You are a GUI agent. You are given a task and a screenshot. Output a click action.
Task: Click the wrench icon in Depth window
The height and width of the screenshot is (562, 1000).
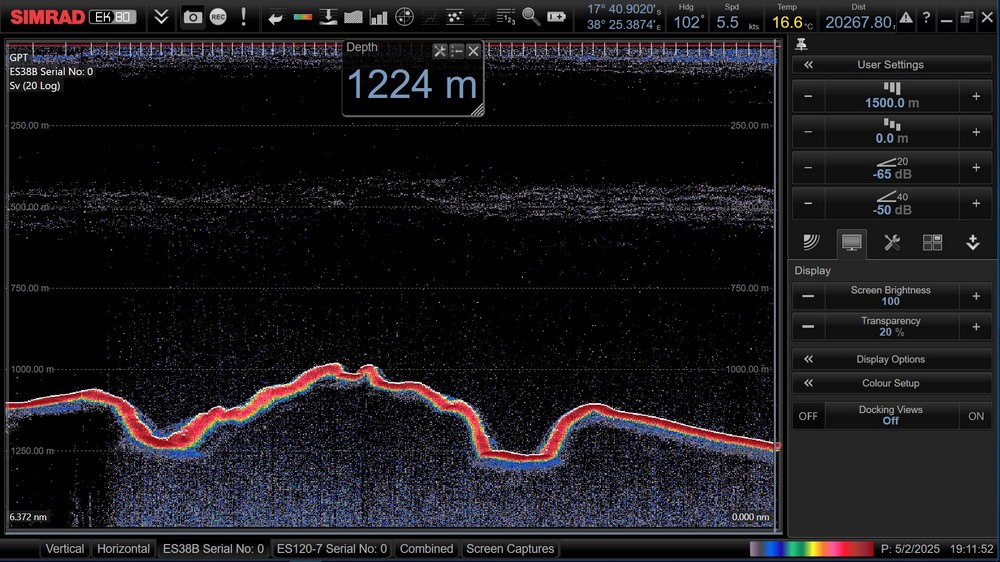click(x=439, y=50)
